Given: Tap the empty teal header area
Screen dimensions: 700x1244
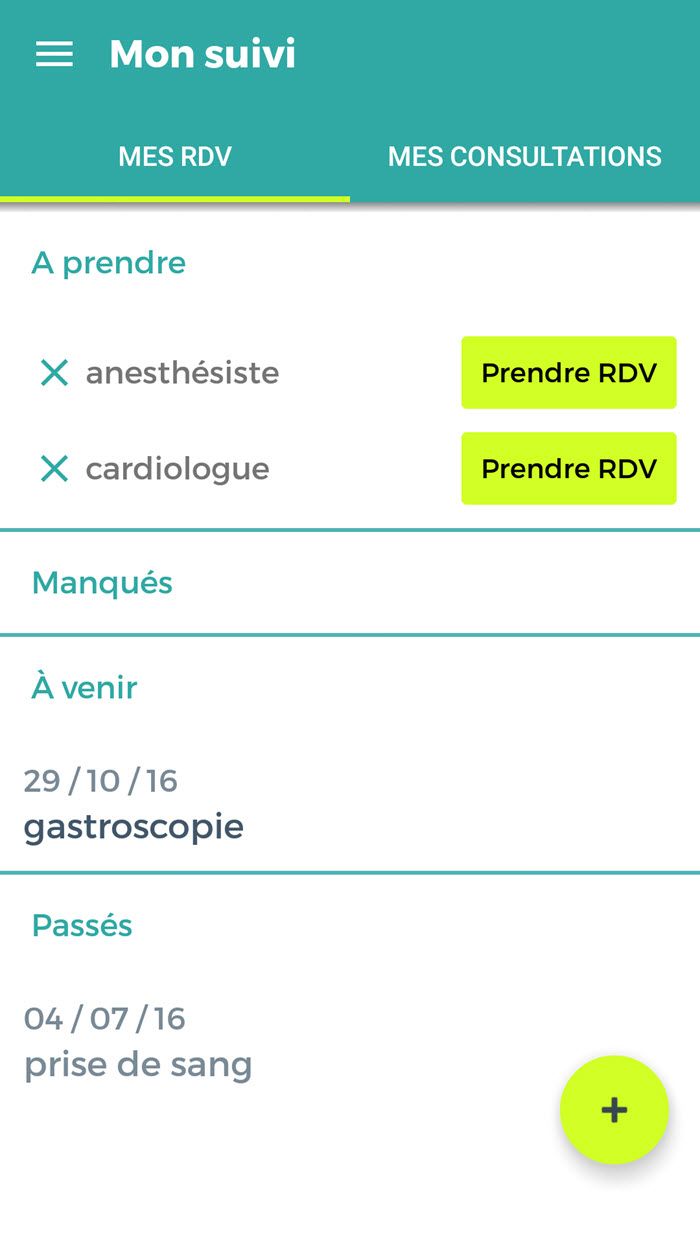Looking at the screenshot, I should [500, 54].
